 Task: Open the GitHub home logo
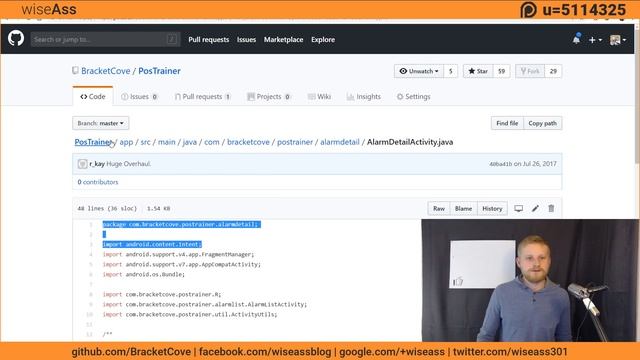(x=16, y=39)
